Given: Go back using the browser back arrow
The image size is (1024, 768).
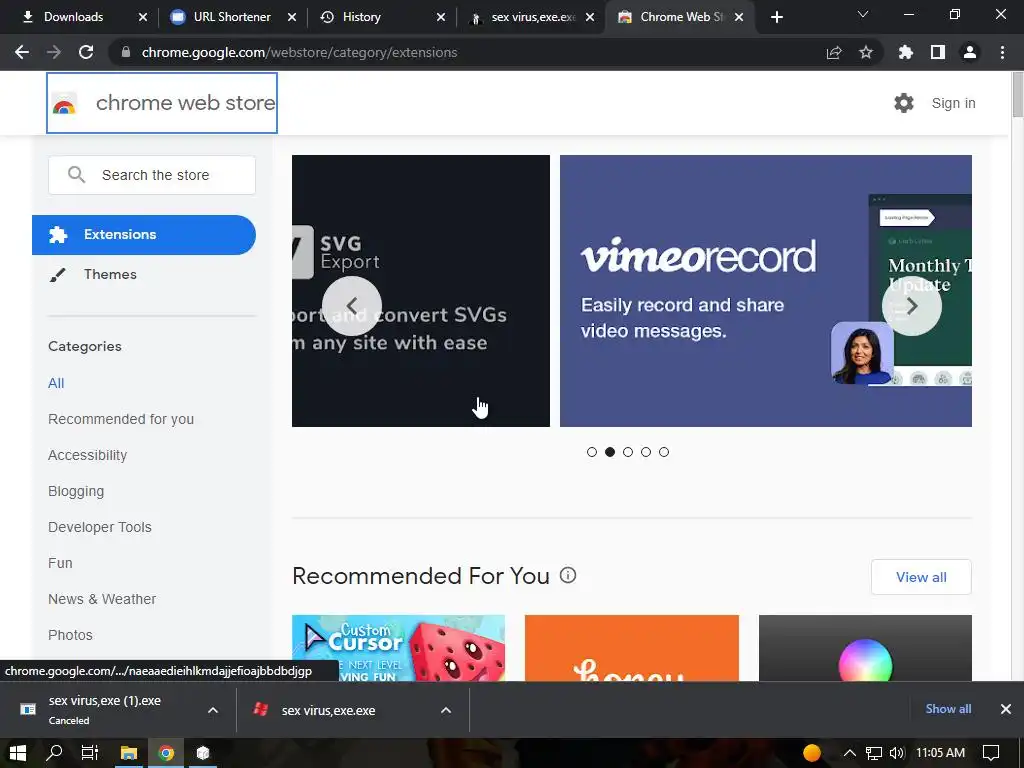Looking at the screenshot, I should [x=22, y=52].
